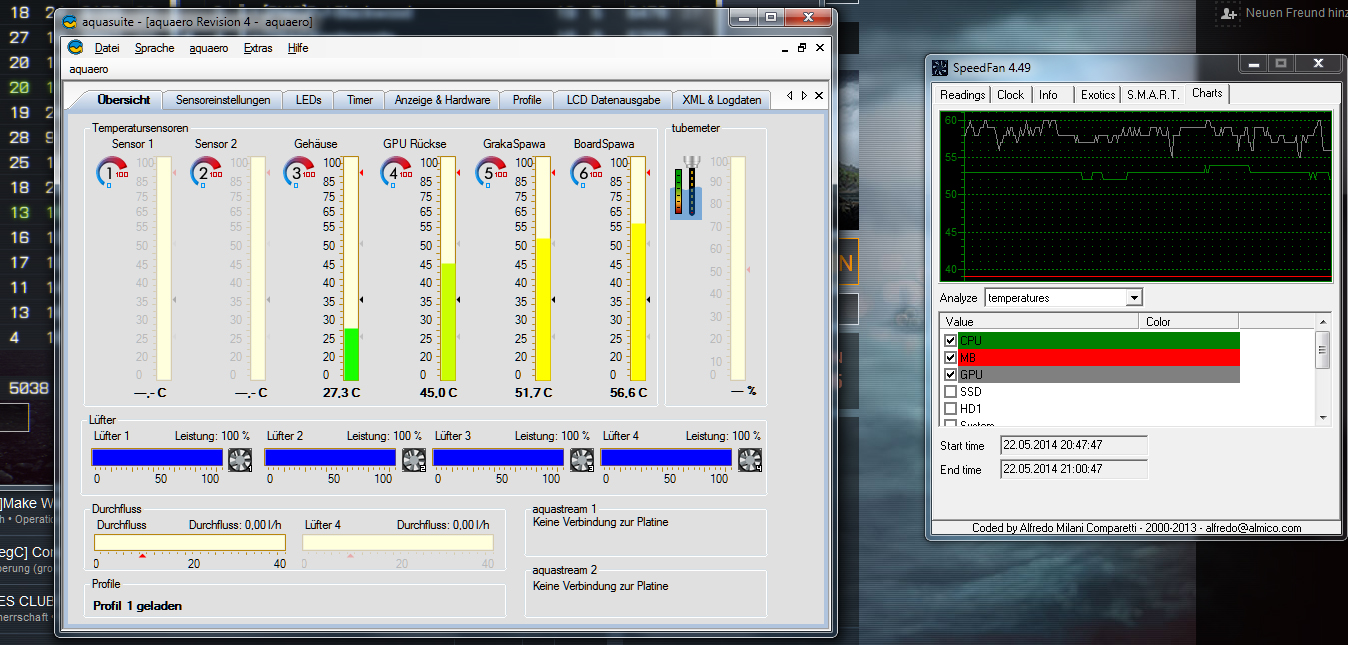Click the red MB color swatch row

[x=1098, y=358]
